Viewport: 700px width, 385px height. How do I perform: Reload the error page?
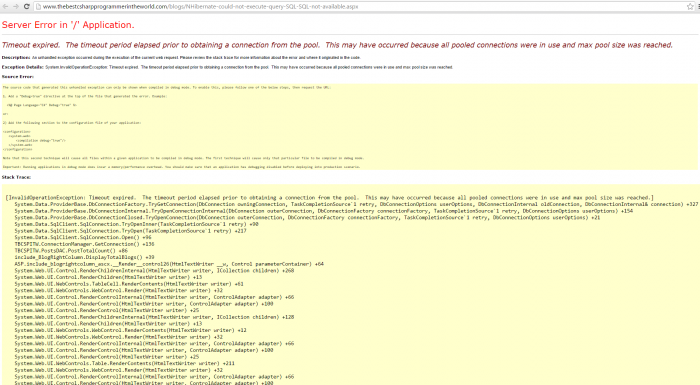pyautogui.click(x=26, y=7)
